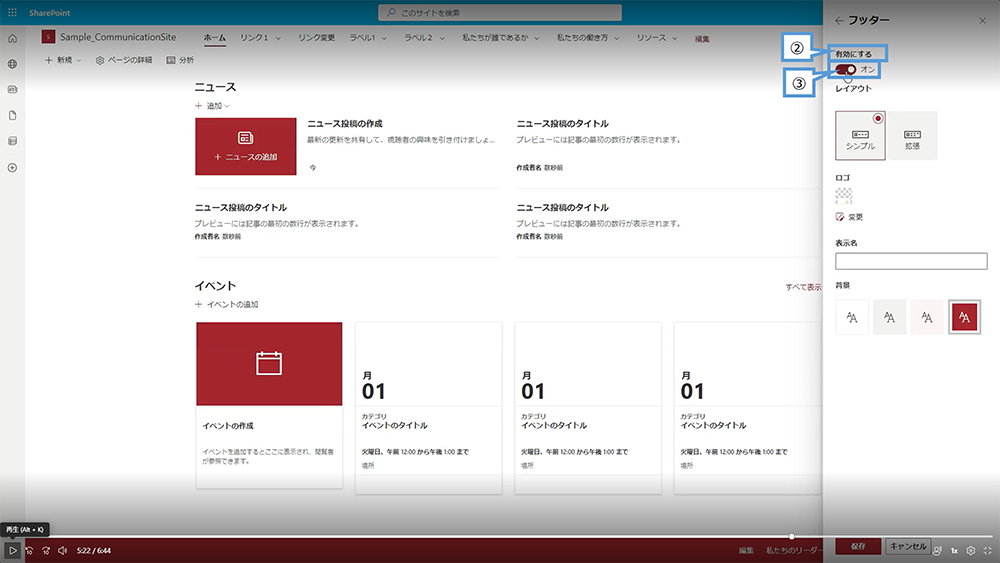This screenshot has width=1000, height=563.
Task: Click the イベントの作成 card text
Action: pyautogui.click(x=228, y=426)
